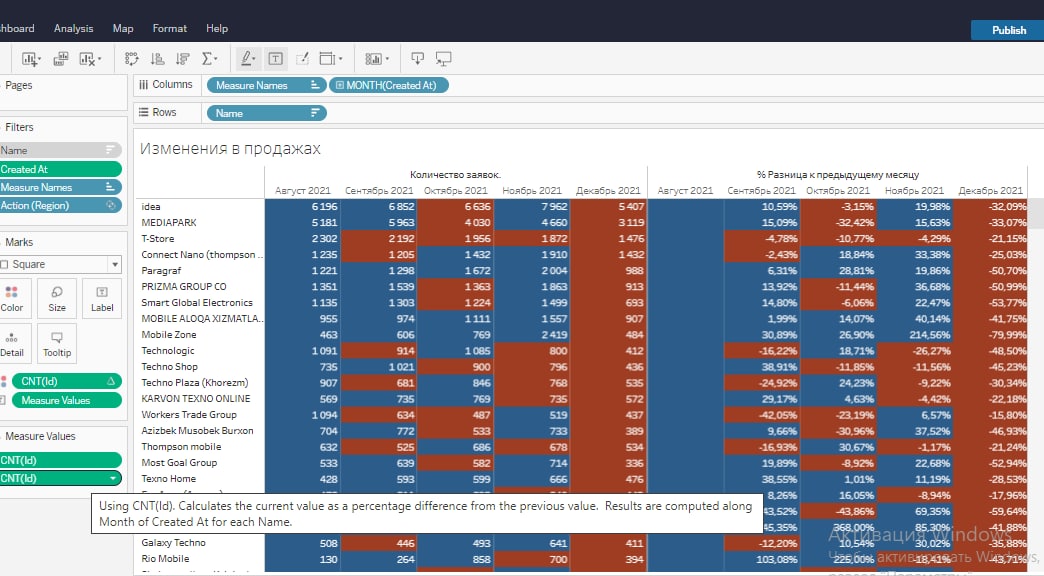1044x576 pixels.
Task: Click the Publish button
Action: [x=1007, y=30]
